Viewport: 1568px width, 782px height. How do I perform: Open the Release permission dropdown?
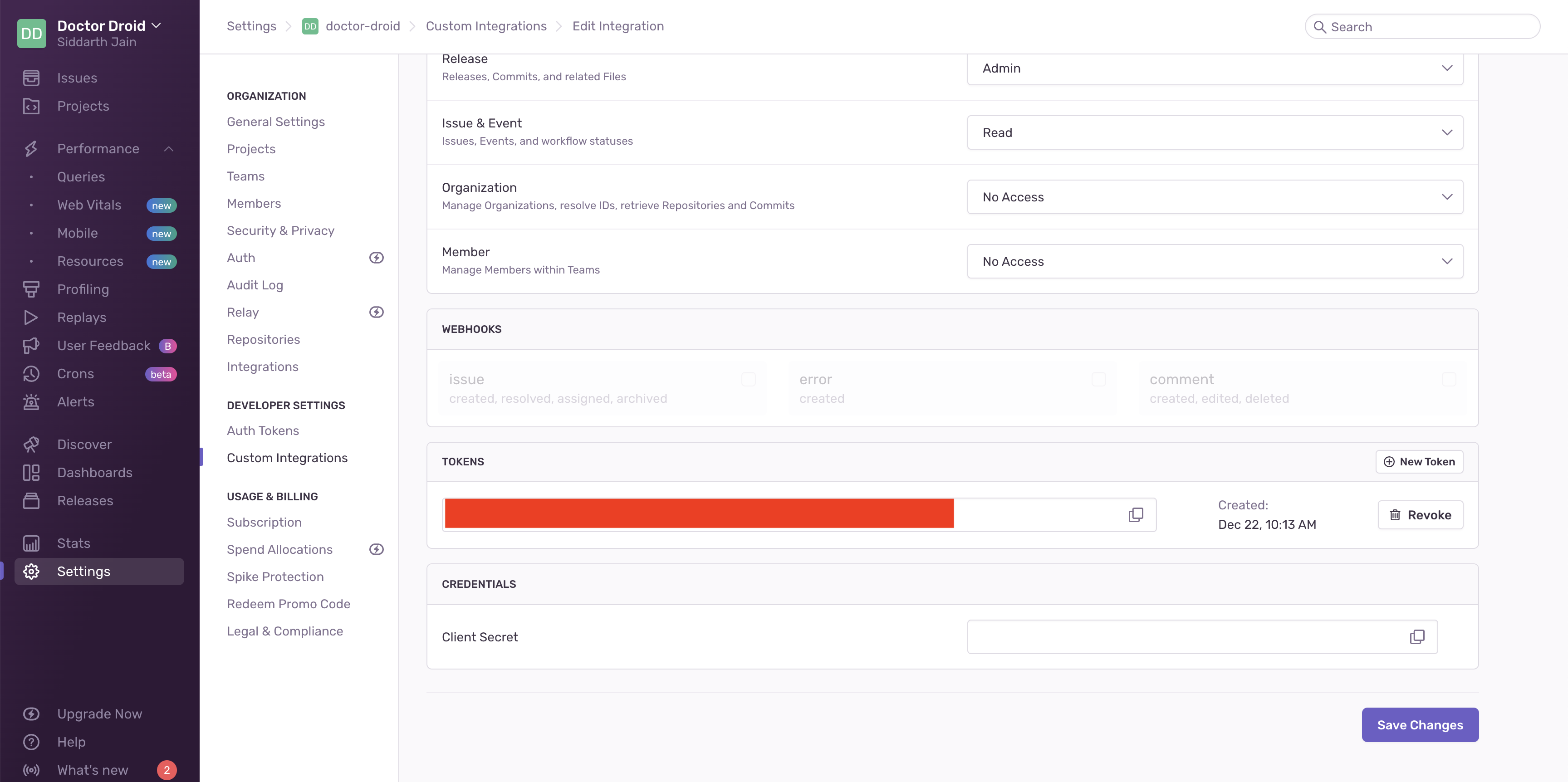coord(1215,68)
